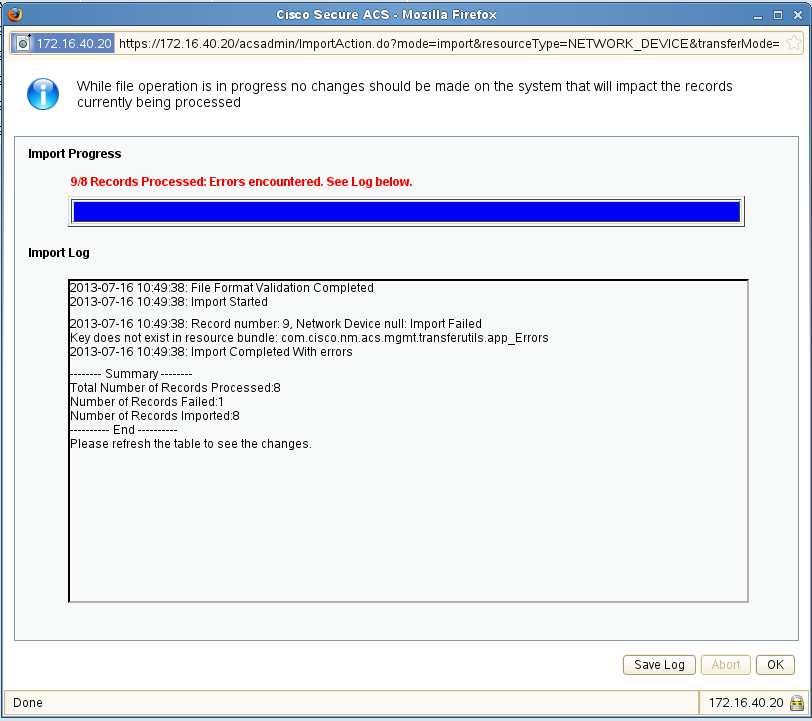Viewport: 812px width, 721px height.
Task: Click the '9/8 Records Processed' error message
Action: click(241, 182)
